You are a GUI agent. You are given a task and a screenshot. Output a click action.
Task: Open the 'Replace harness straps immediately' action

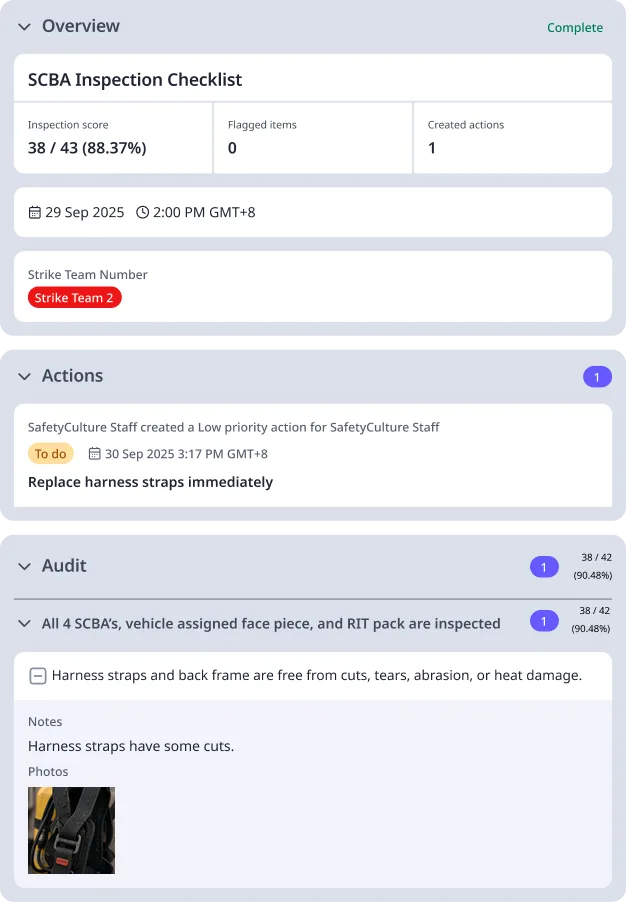coord(152,484)
